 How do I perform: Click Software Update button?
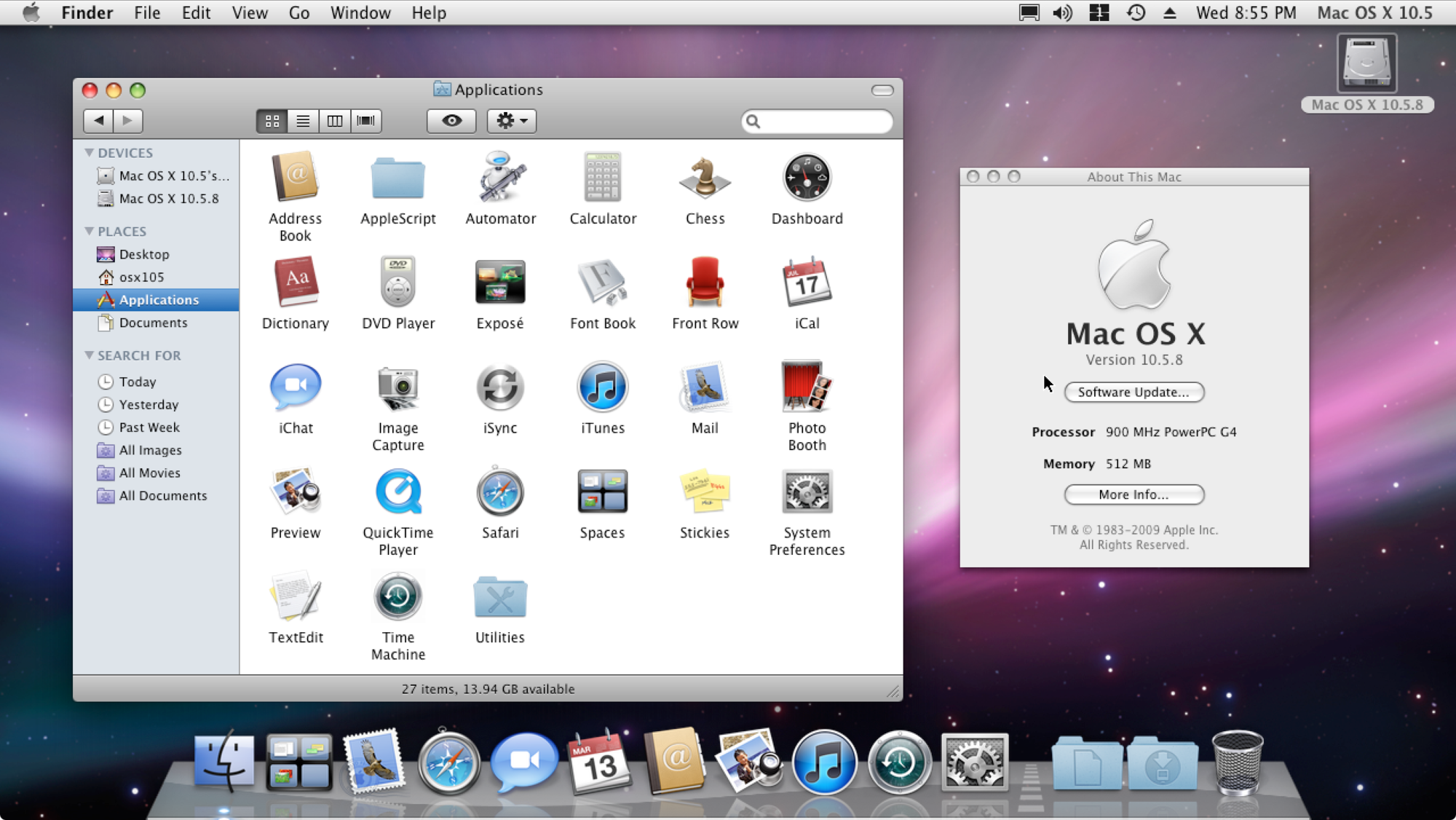click(x=1134, y=391)
